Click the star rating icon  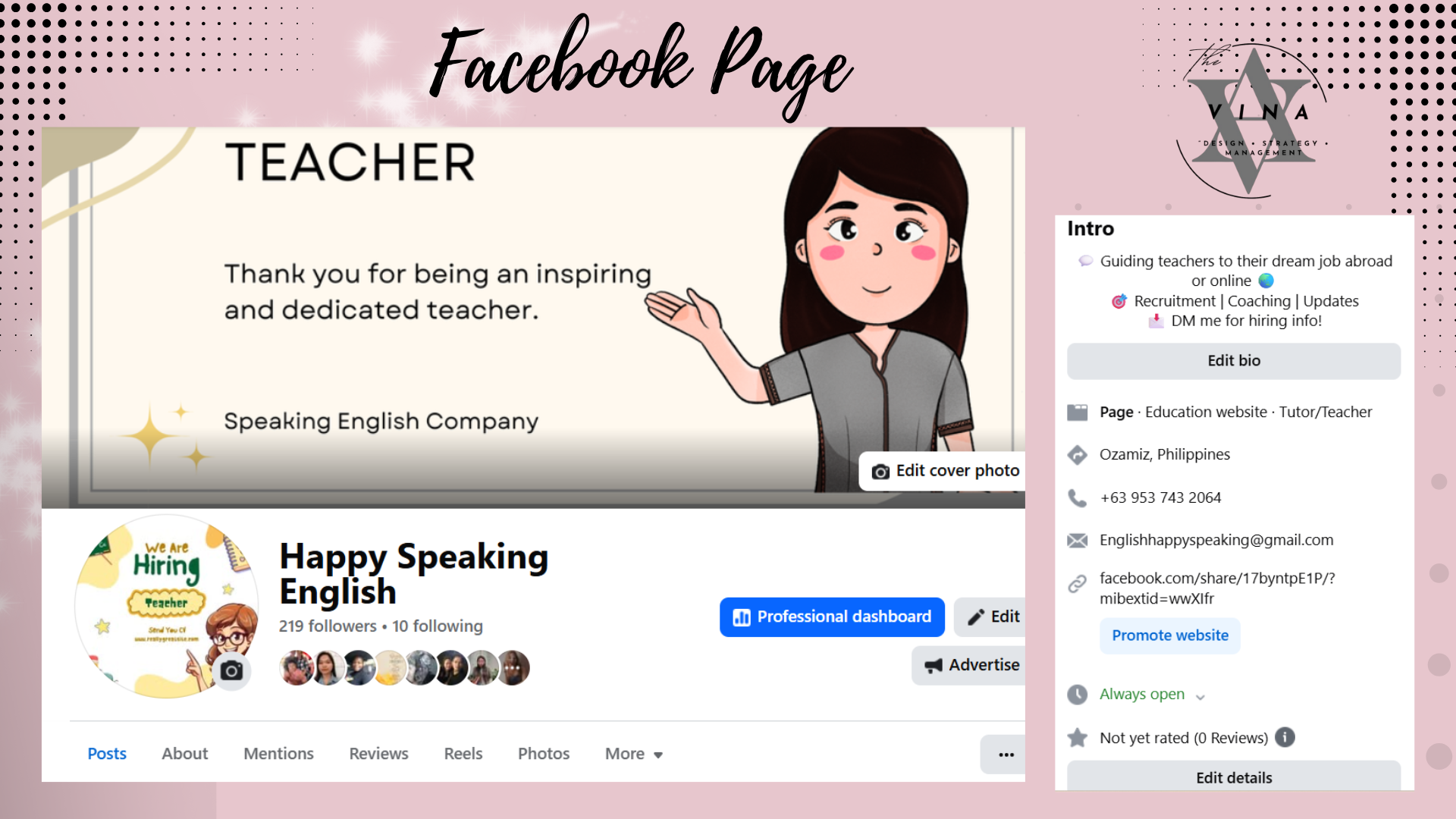click(1077, 738)
